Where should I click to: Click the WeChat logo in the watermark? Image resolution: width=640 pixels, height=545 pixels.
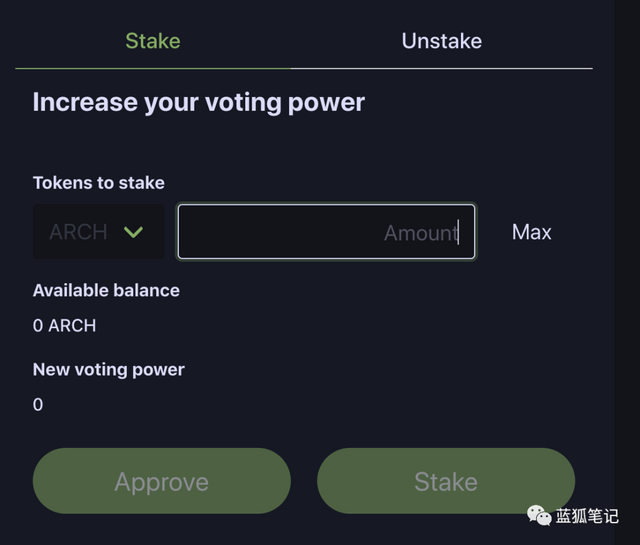(x=539, y=515)
